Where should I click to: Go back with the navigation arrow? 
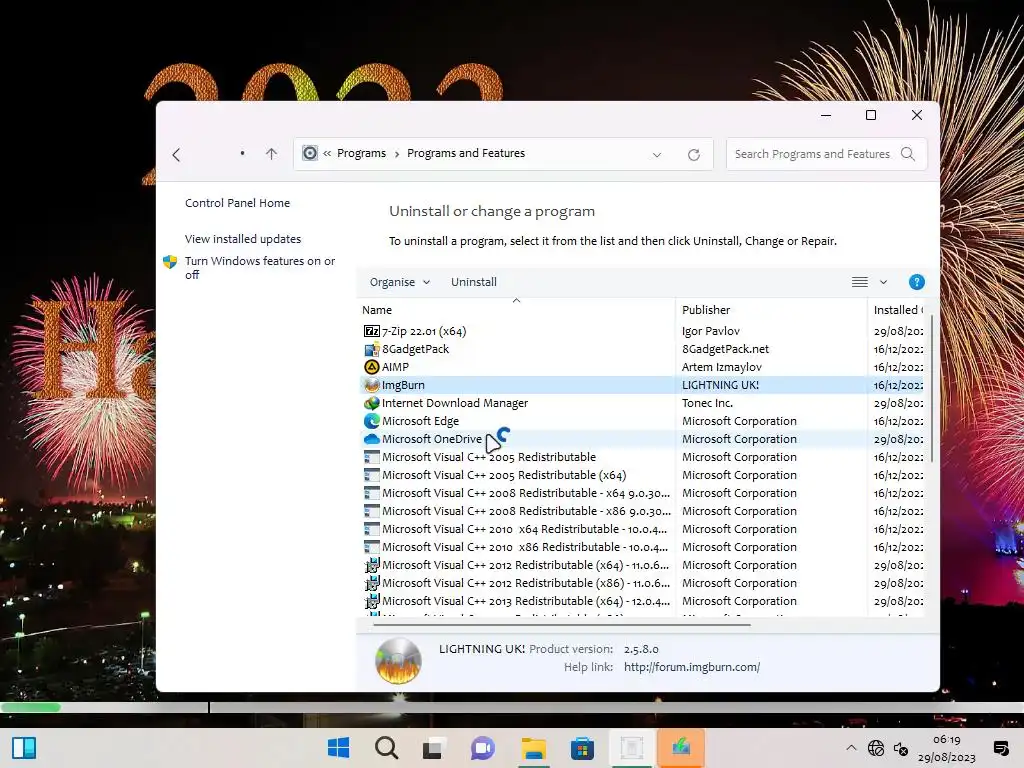(x=176, y=155)
